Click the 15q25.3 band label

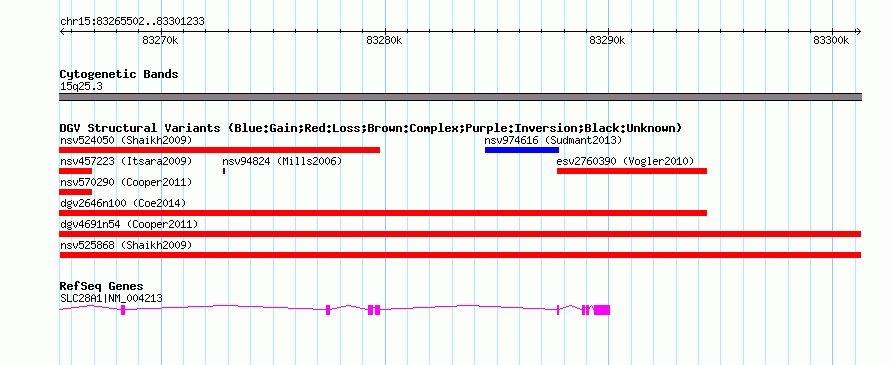(x=81, y=86)
